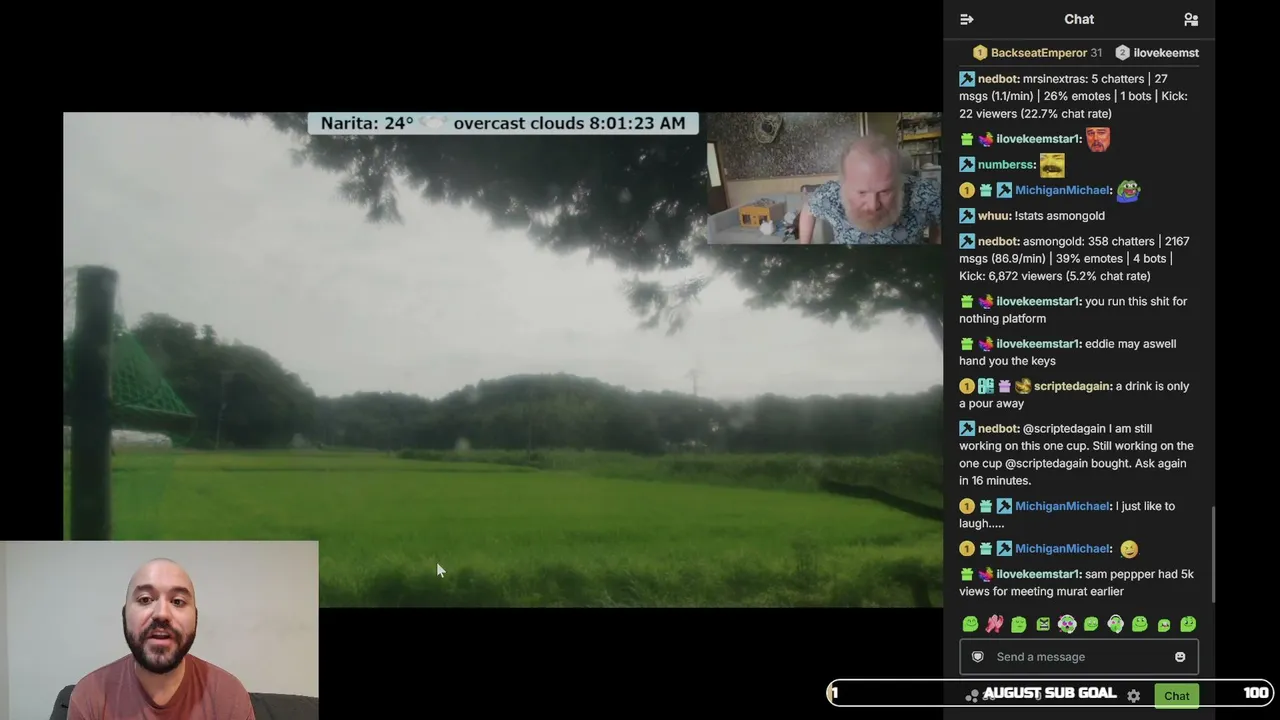Click the webcam overlay of bearded man
This screenshot has width=1280, height=720.
(824, 178)
